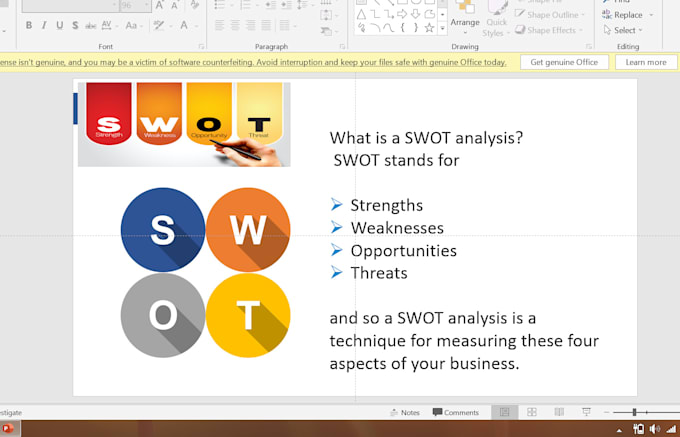The image size is (680, 437).
Task: Select the elbow connector shape
Action: (x=375, y=15)
